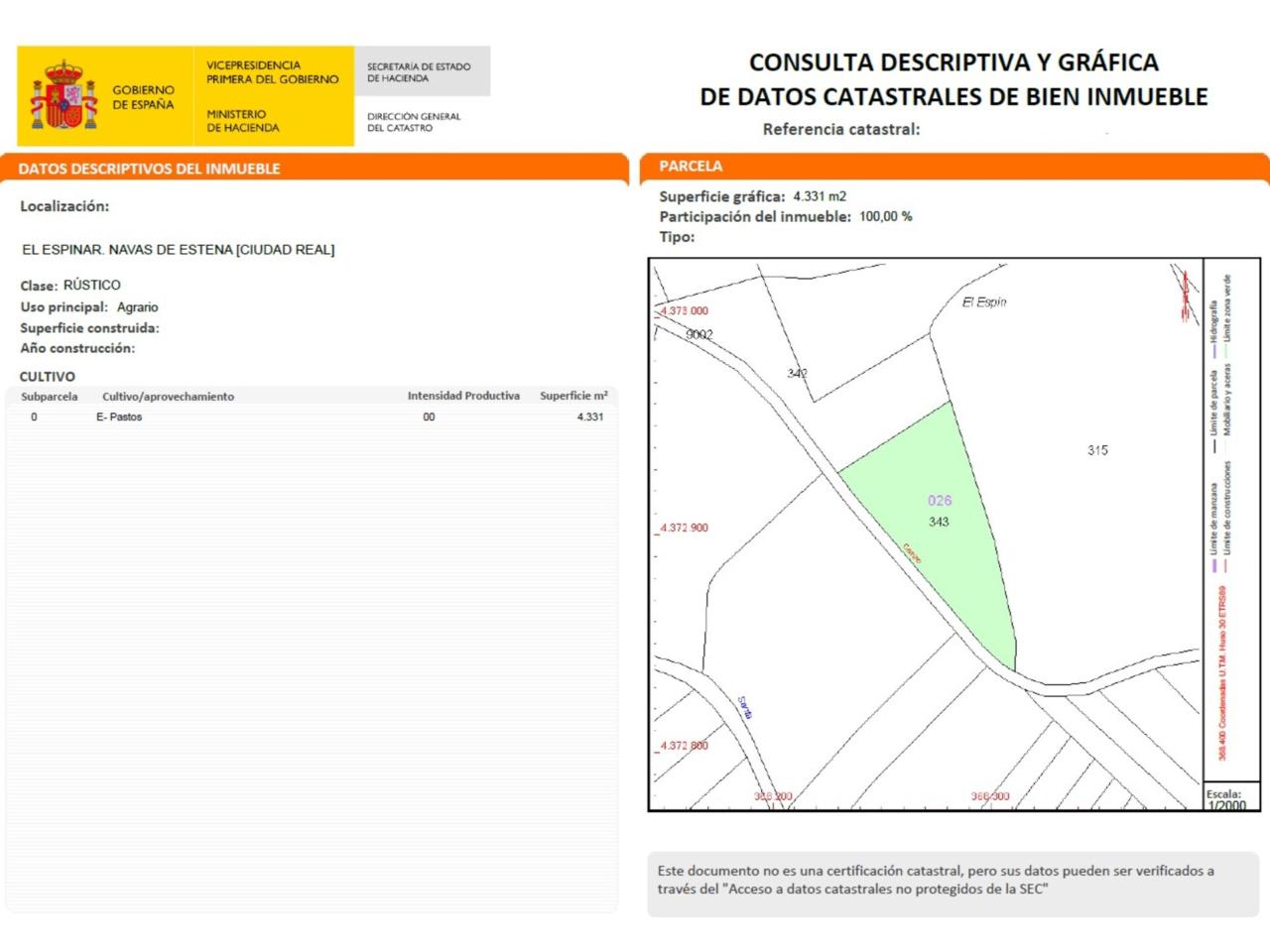Viewport: 1270px width, 952px height.
Task: Click the parcel number 343 label
Action: click(x=939, y=522)
